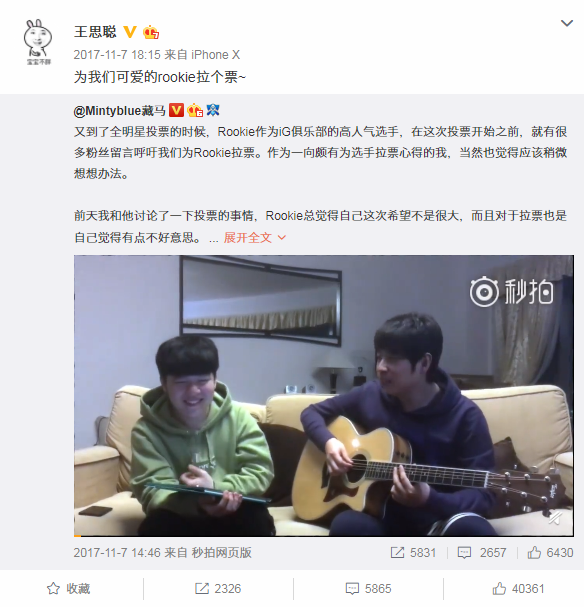The image size is (584, 607).
Task: Open the @Mintyblue藏马 profile link
Action: (120, 111)
